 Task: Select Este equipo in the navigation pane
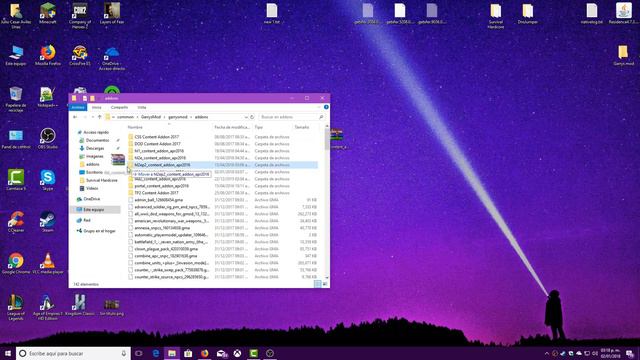coord(93,210)
